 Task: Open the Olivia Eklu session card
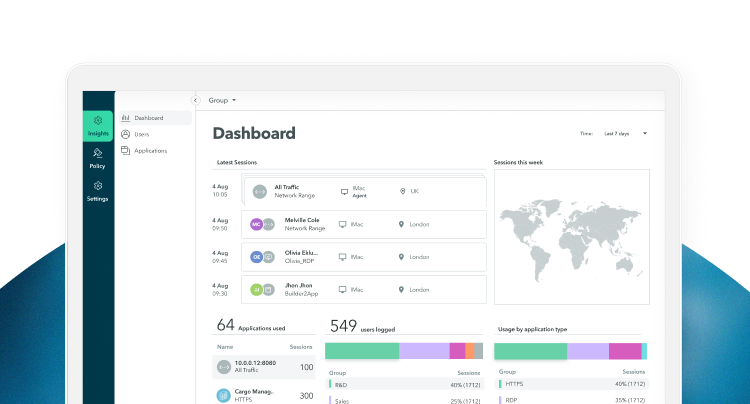tap(364, 257)
